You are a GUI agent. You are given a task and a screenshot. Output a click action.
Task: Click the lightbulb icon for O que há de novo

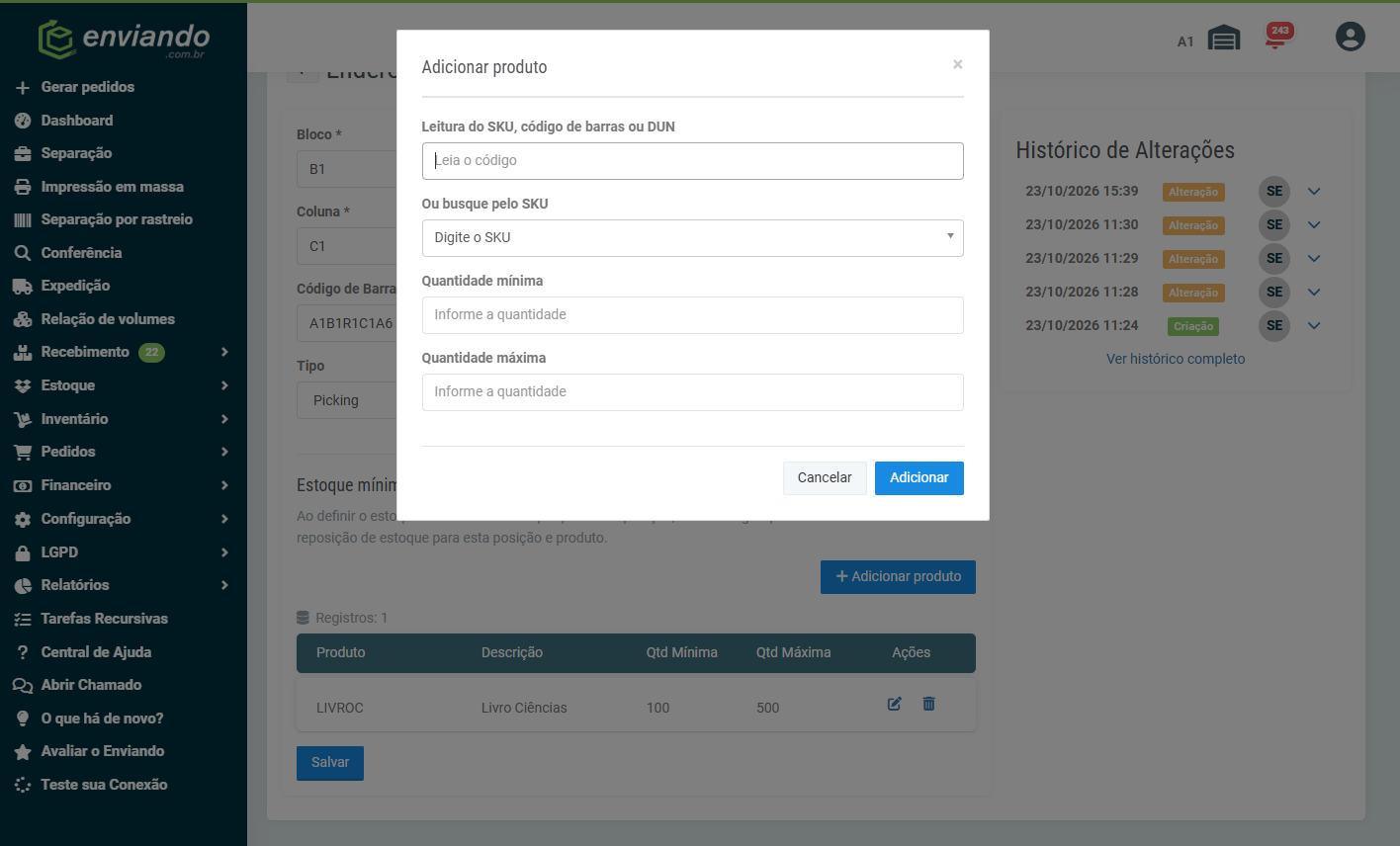pyautogui.click(x=23, y=719)
